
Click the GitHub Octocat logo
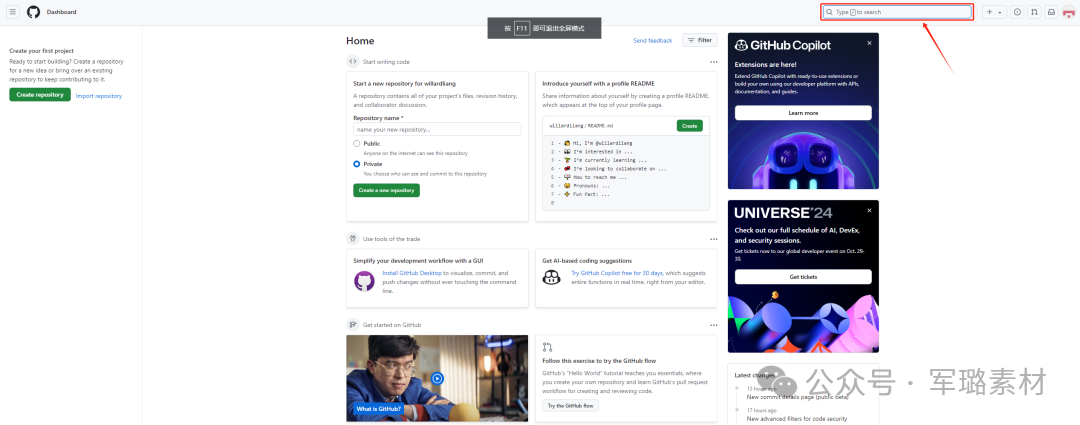coord(33,12)
